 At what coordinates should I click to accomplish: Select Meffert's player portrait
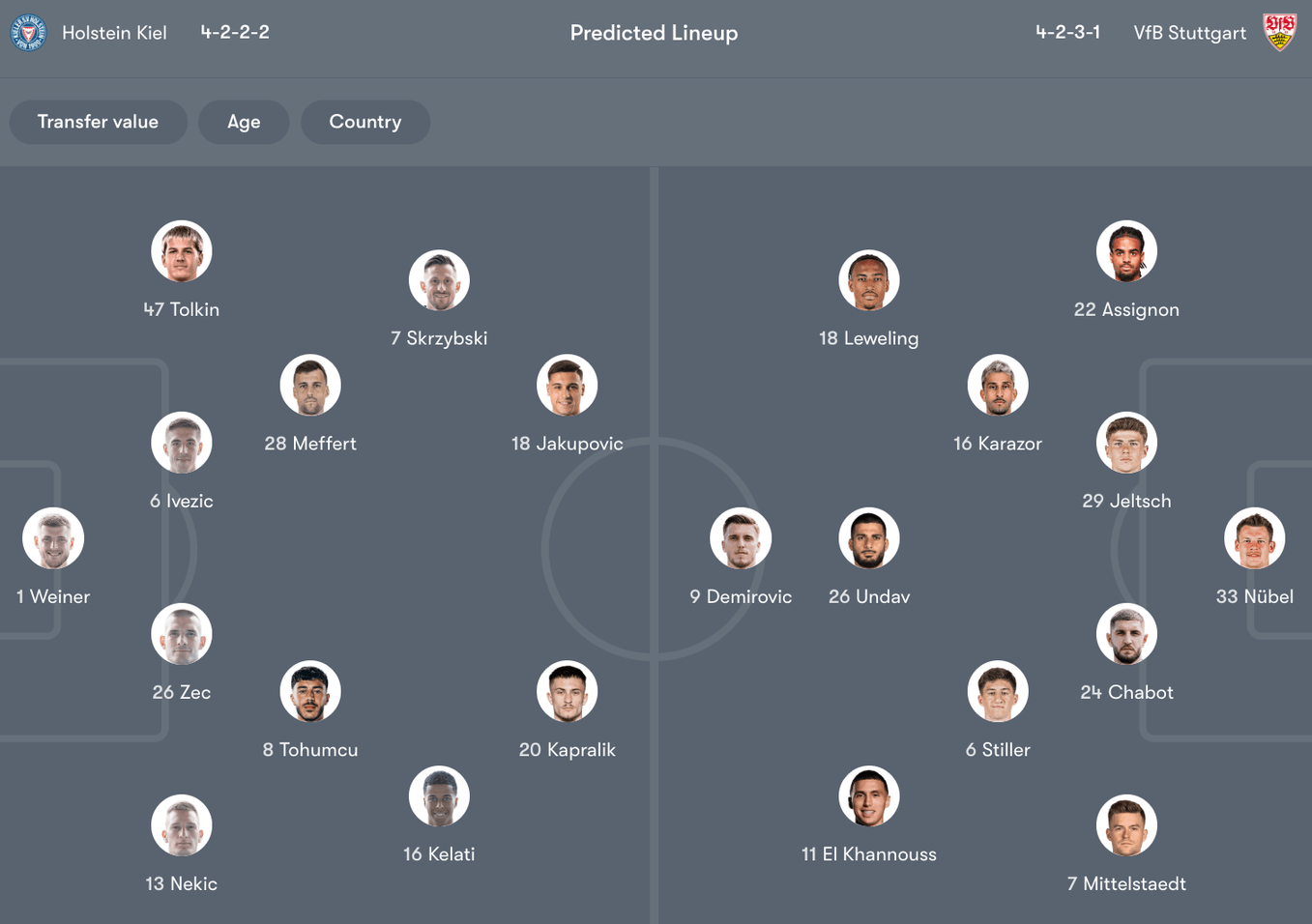click(x=309, y=384)
